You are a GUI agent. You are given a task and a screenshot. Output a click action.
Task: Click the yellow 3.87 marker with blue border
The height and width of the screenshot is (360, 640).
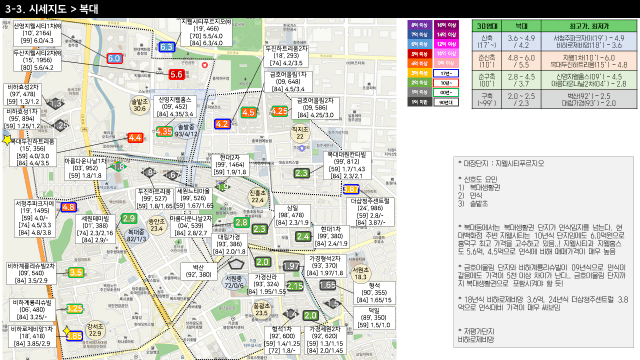(351, 189)
